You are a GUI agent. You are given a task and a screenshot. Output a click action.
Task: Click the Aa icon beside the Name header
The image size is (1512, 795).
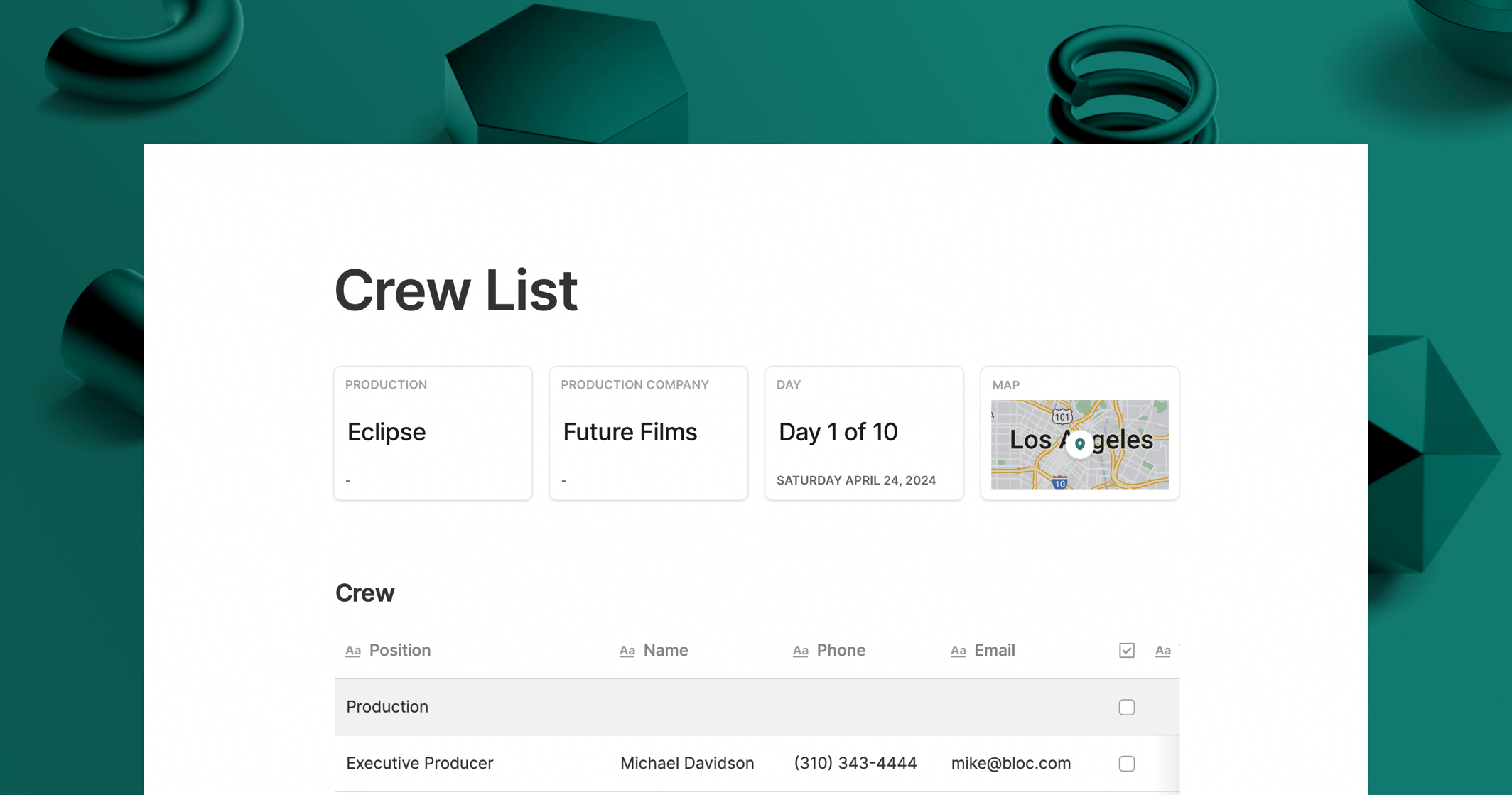(627, 650)
